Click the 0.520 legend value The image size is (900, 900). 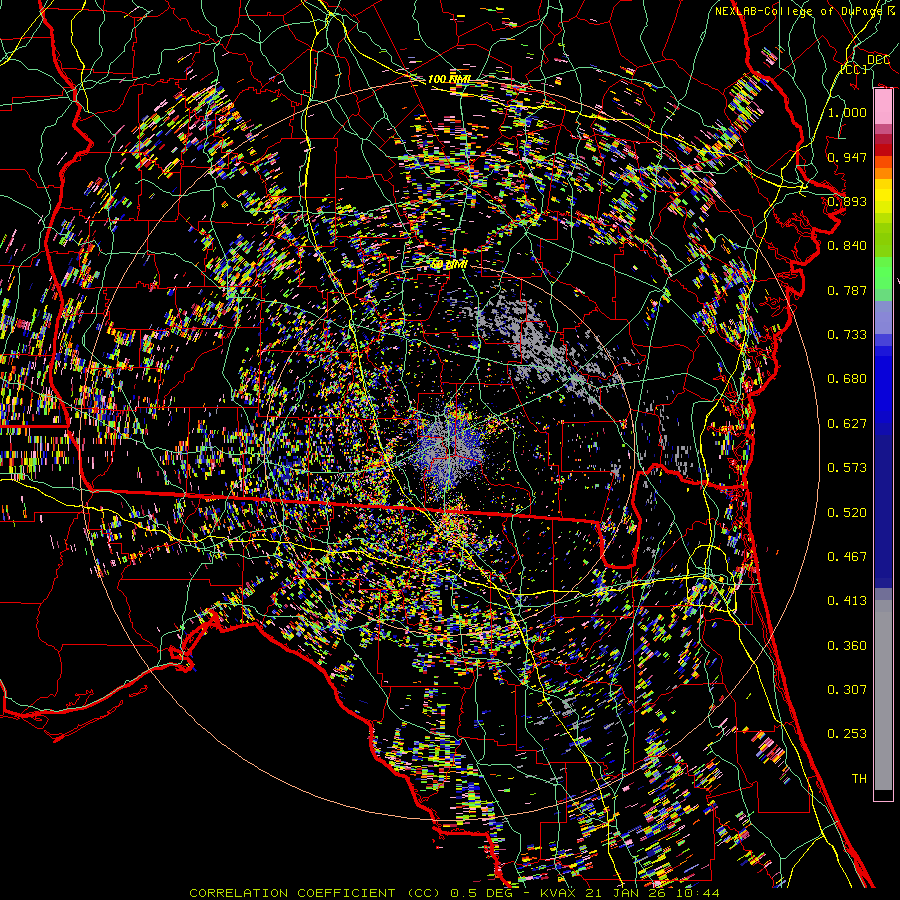(x=847, y=513)
